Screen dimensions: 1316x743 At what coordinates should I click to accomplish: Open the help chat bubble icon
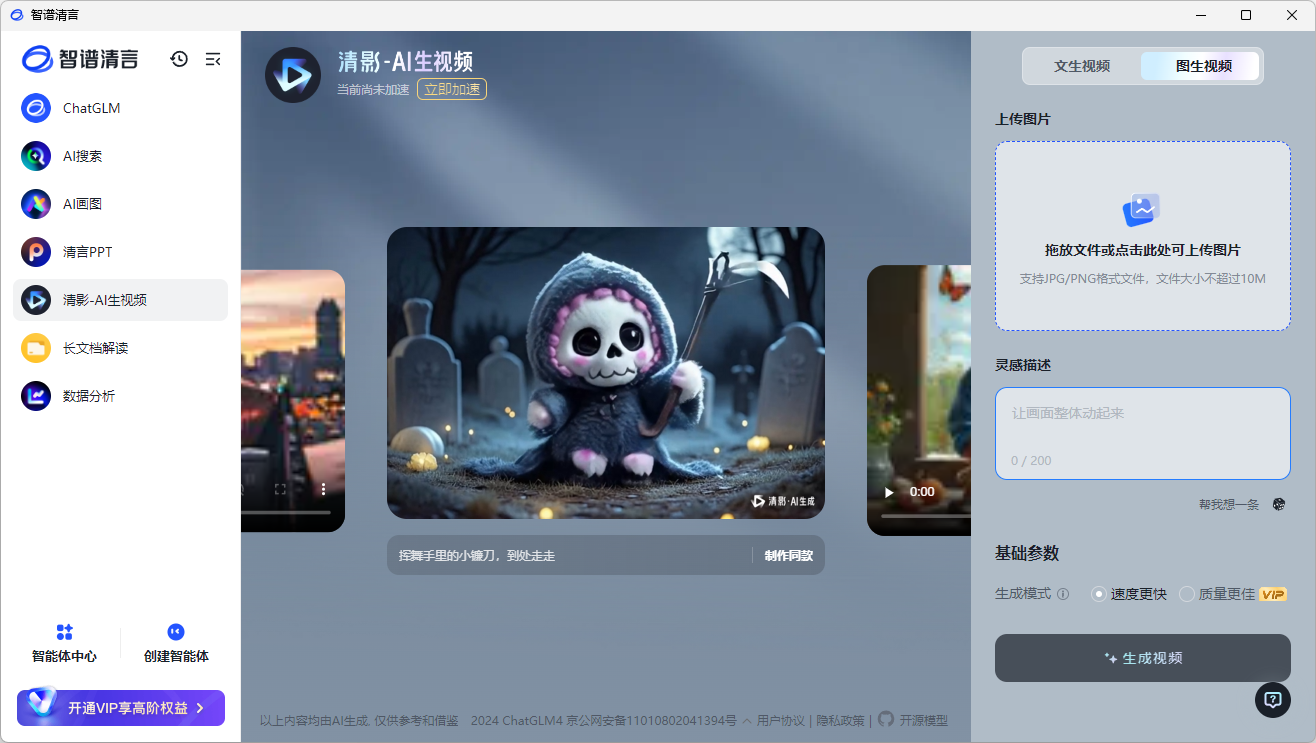pyautogui.click(x=1273, y=700)
